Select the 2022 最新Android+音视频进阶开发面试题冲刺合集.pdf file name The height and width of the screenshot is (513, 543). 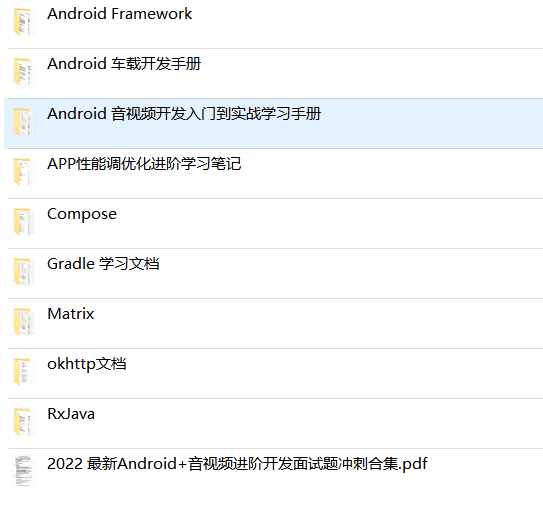(x=237, y=464)
